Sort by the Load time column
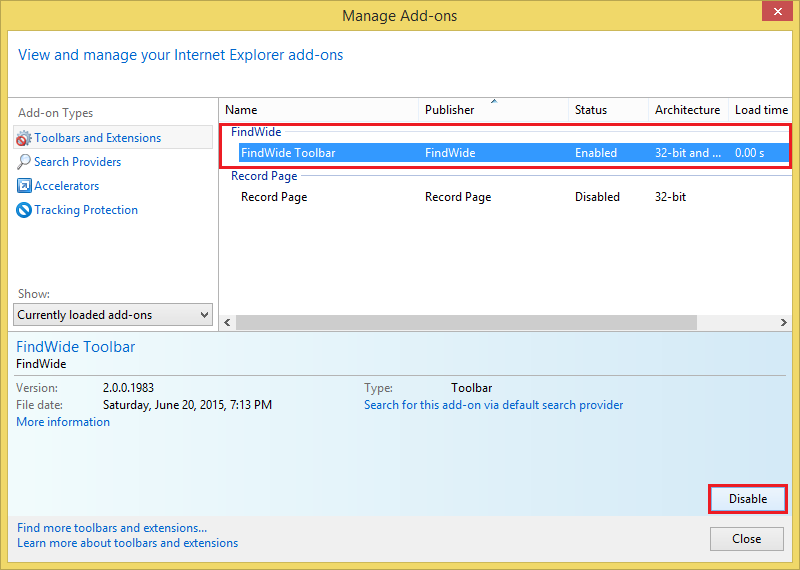The height and width of the screenshot is (570, 800). [760, 110]
